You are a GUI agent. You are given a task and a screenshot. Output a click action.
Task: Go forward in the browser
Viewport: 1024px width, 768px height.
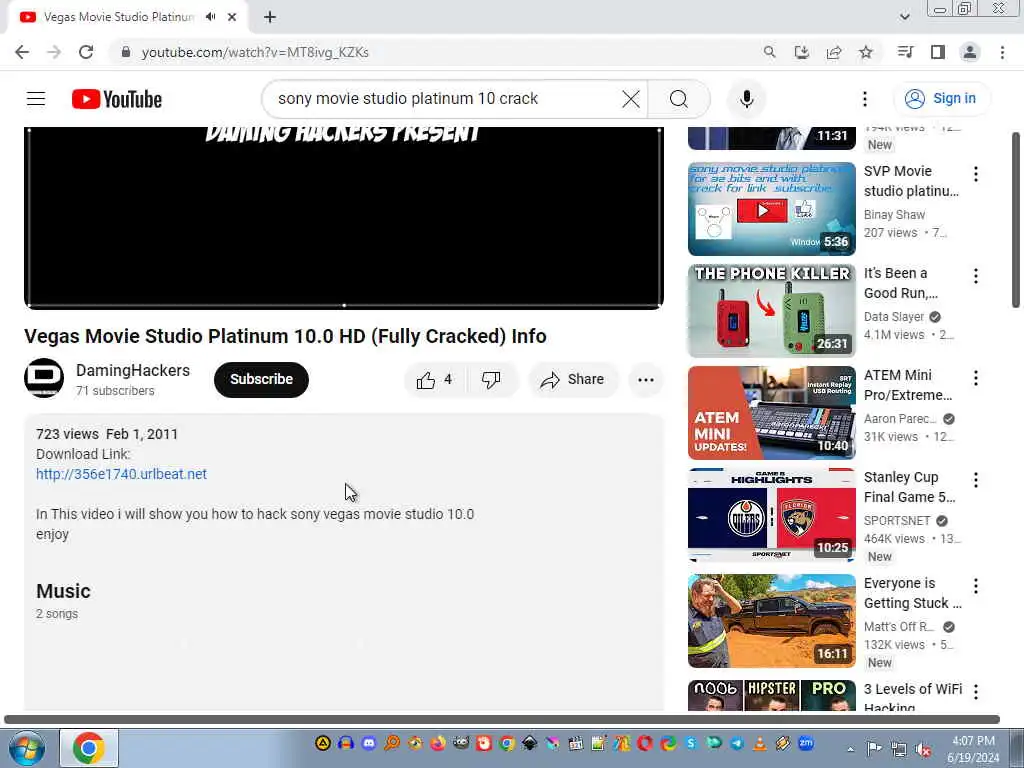tap(54, 52)
